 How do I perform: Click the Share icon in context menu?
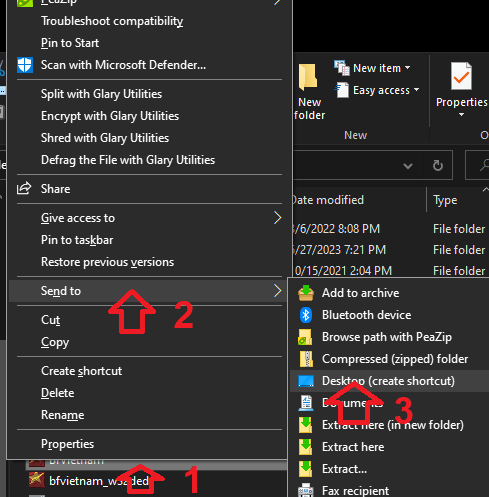24,189
